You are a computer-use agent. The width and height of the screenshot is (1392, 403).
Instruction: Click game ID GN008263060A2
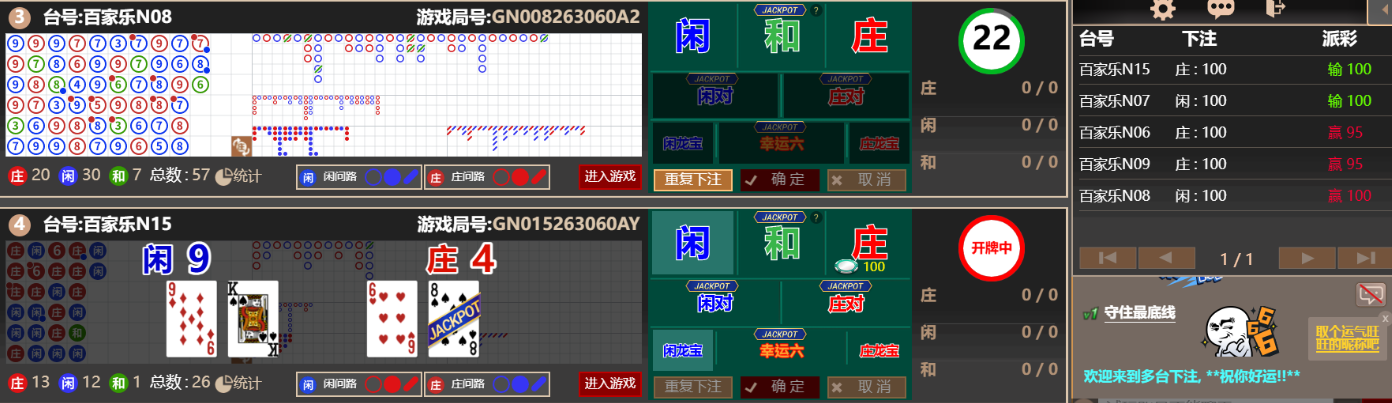[566, 16]
